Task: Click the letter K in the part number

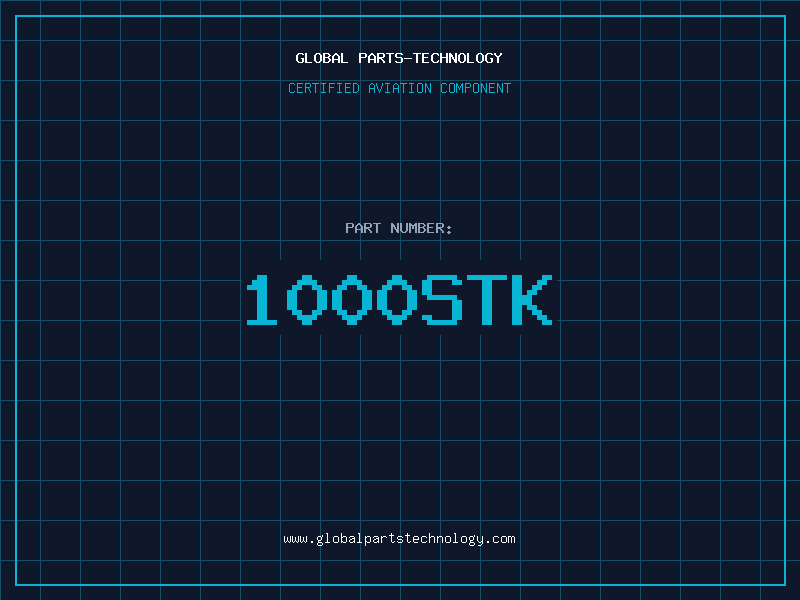Action: pyautogui.click(x=531, y=300)
